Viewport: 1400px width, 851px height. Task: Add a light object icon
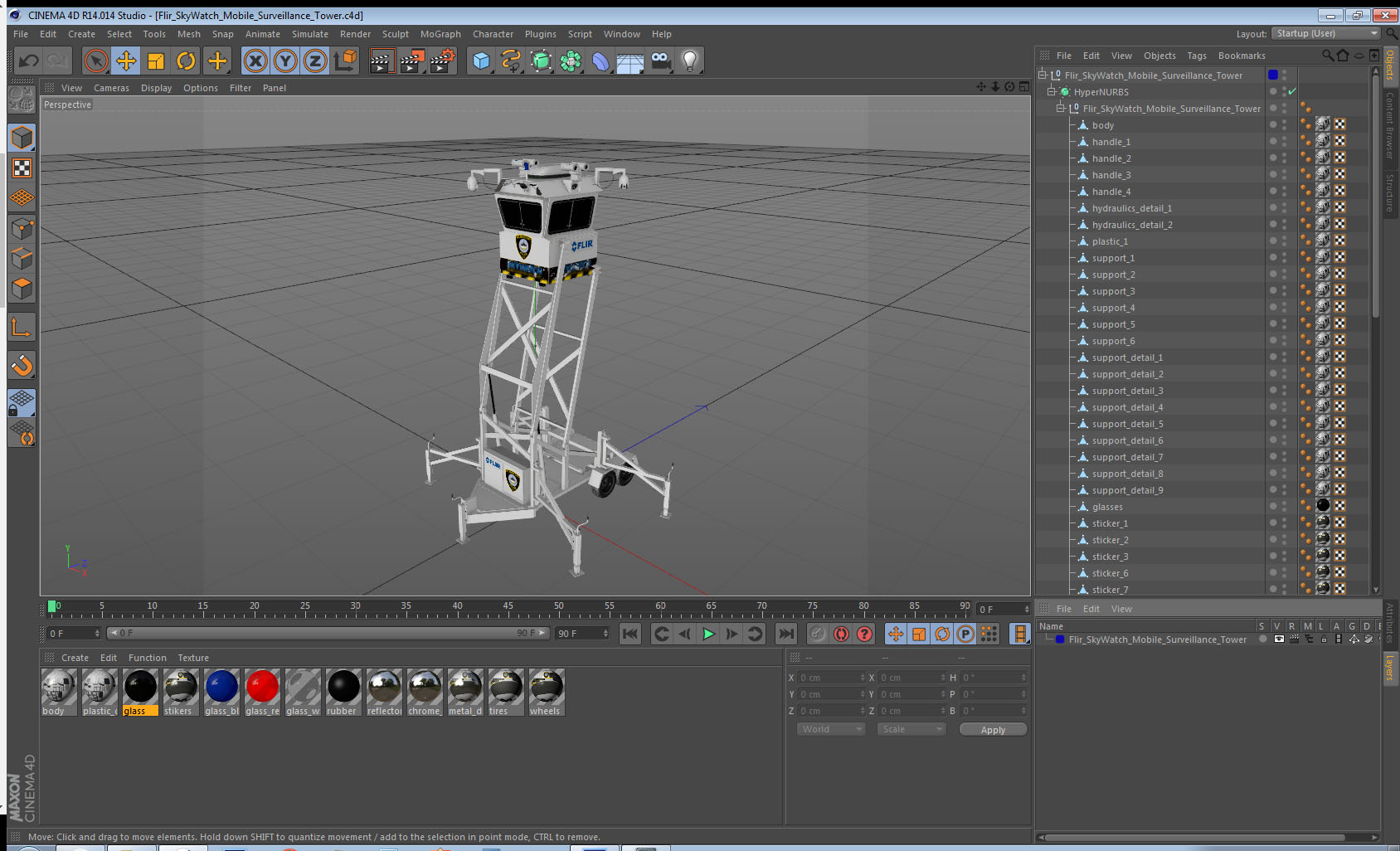point(690,61)
